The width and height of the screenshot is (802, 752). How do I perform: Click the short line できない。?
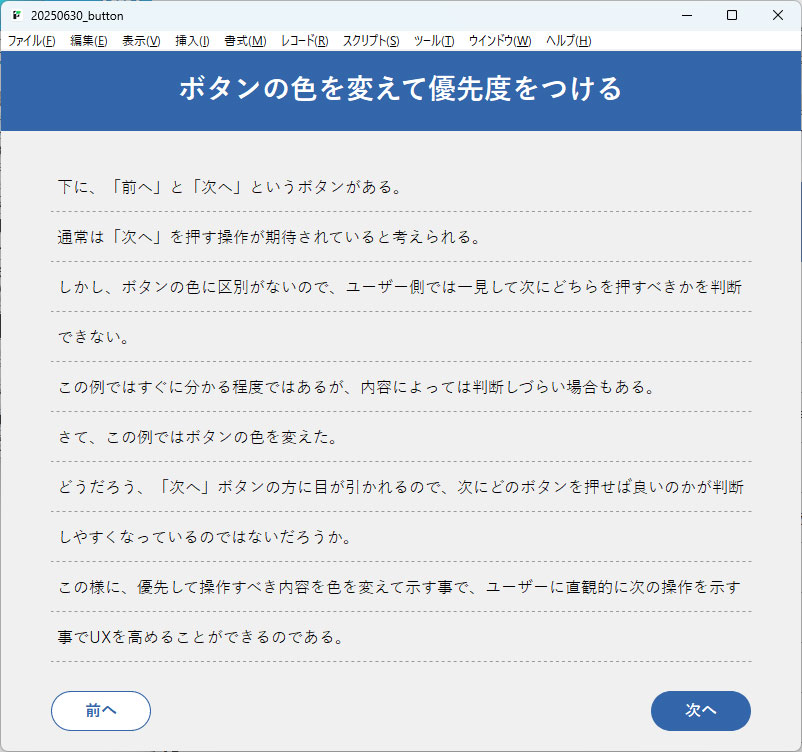[93, 338]
